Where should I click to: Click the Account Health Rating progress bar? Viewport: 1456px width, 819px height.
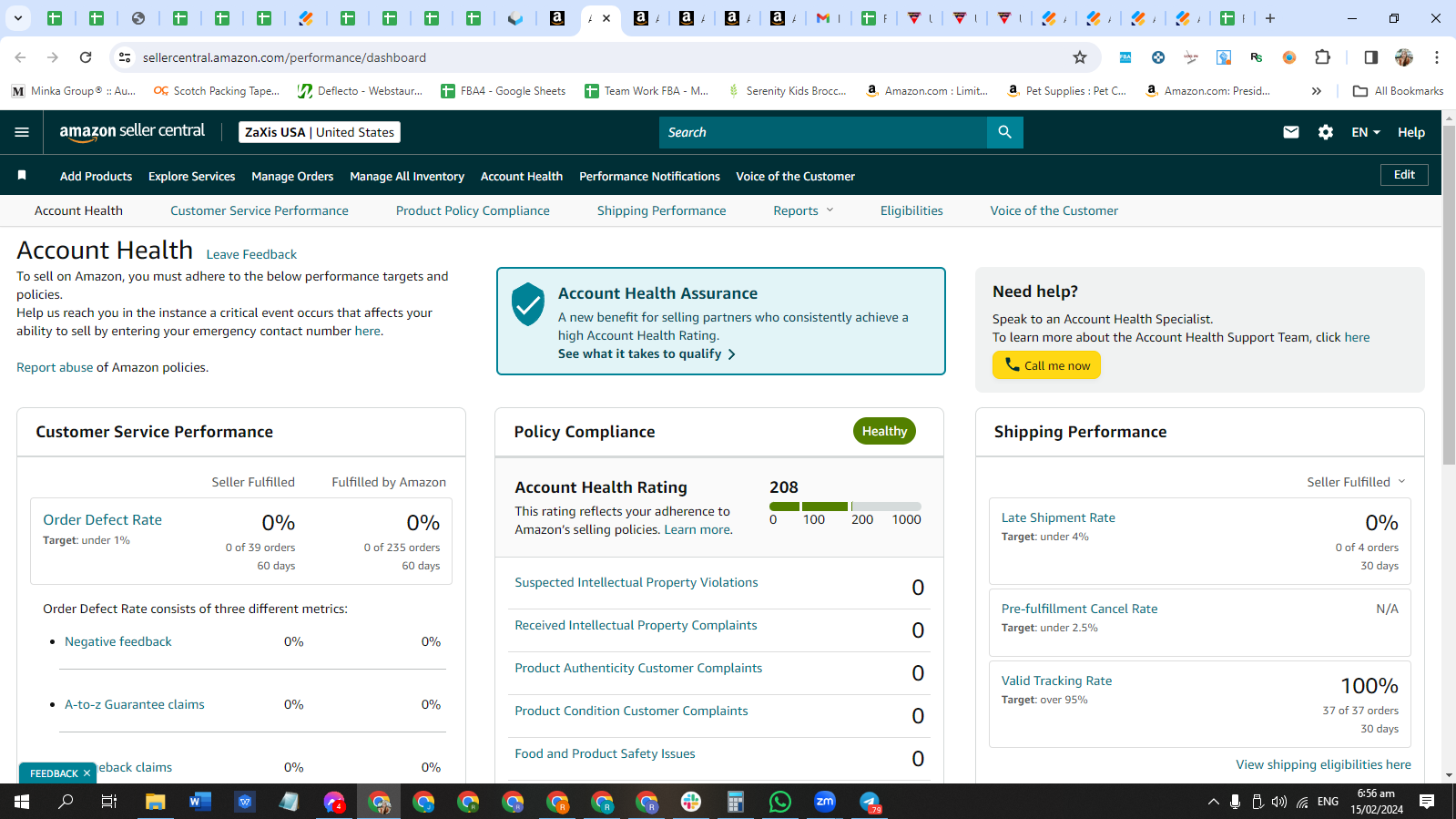pyautogui.click(x=845, y=507)
